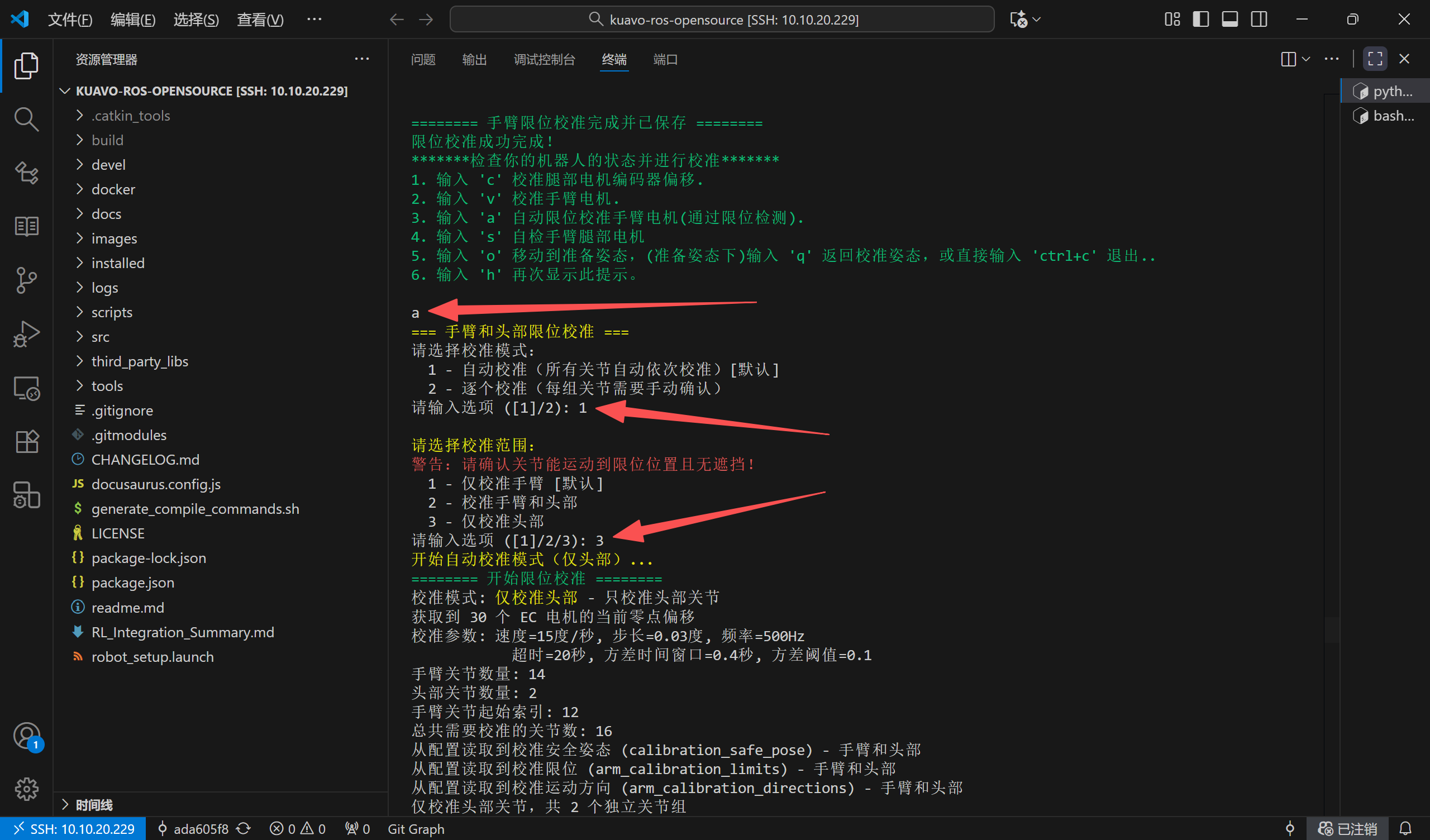Screen dimensions: 1430x840
Task: Click the command center search box
Action: [x=722, y=20]
